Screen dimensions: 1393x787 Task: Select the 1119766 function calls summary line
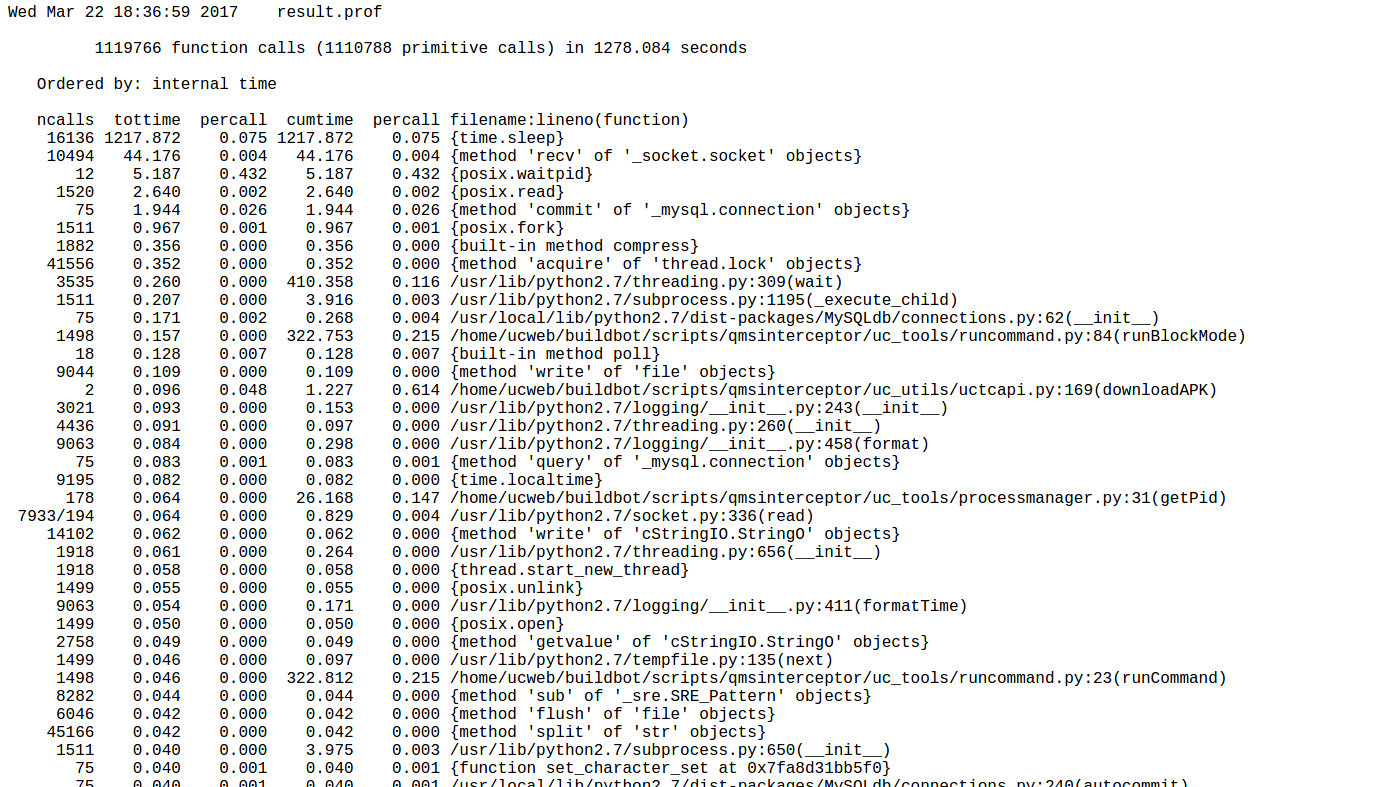point(420,48)
